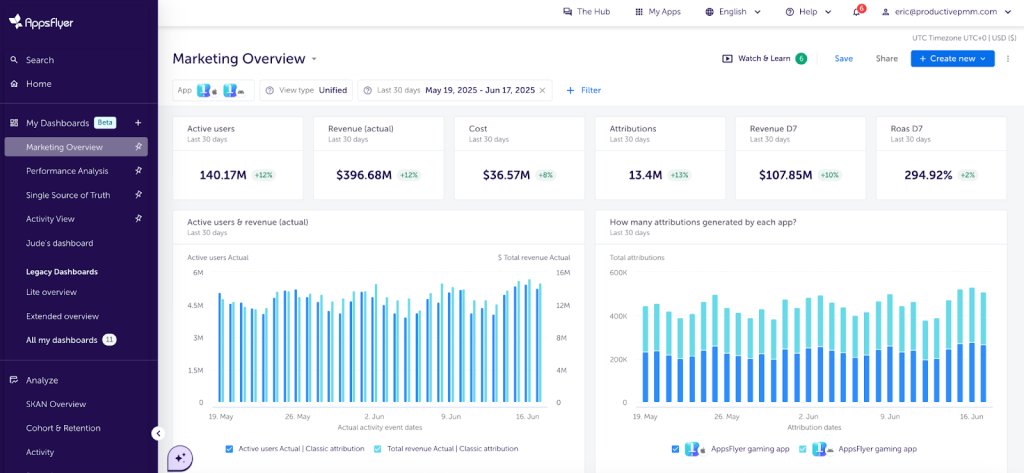The height and width of the screenshot is (473, 1024).
Task: Click the Search field in sidebar
Action: click(40, 60)
